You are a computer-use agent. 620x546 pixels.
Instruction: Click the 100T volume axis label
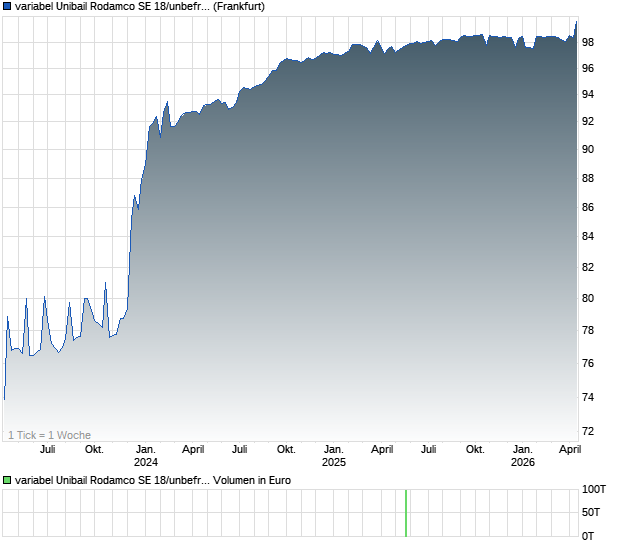593,490
